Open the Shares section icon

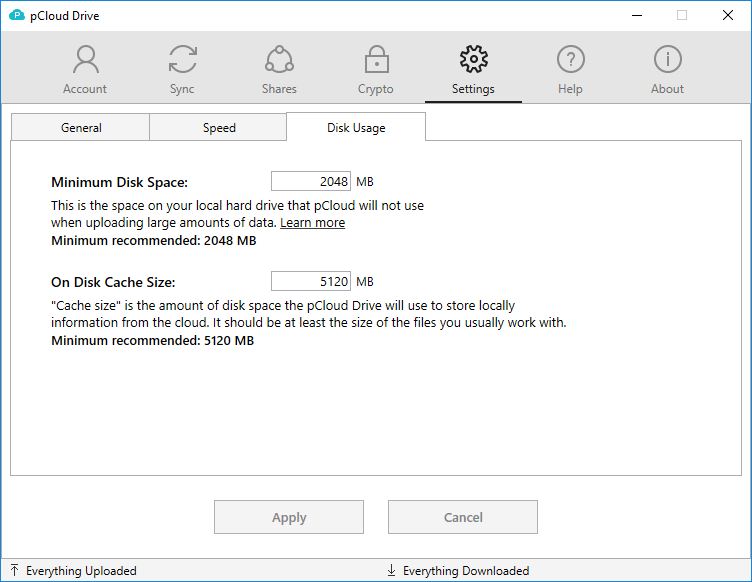[x=280, y=59]
